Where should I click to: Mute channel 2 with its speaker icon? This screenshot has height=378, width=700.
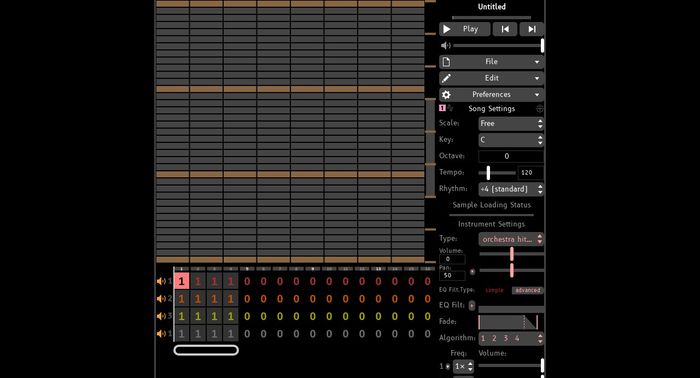coord(161,299)
